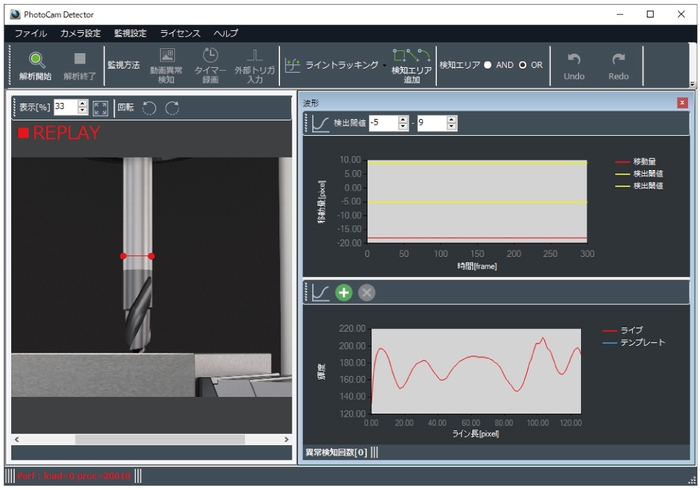
Task: Open the カメラ設定 menu
Action: pos(80,33)
